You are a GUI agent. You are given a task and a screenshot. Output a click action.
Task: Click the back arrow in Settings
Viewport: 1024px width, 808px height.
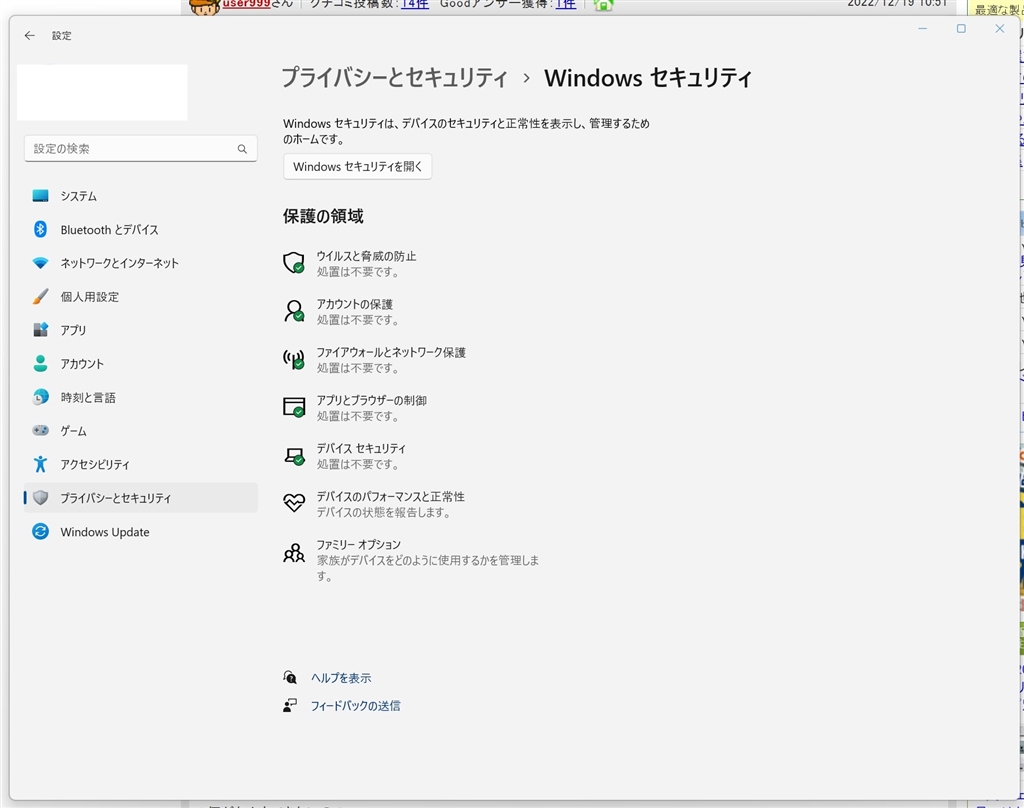(x=29, y=36)
